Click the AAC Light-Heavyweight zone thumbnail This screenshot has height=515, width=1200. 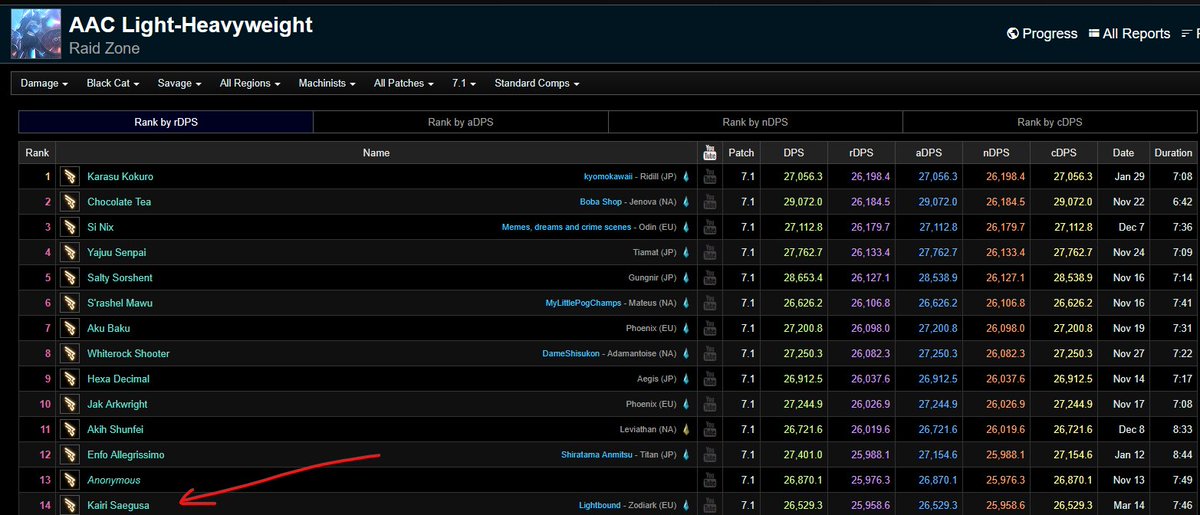pos(35,34)
